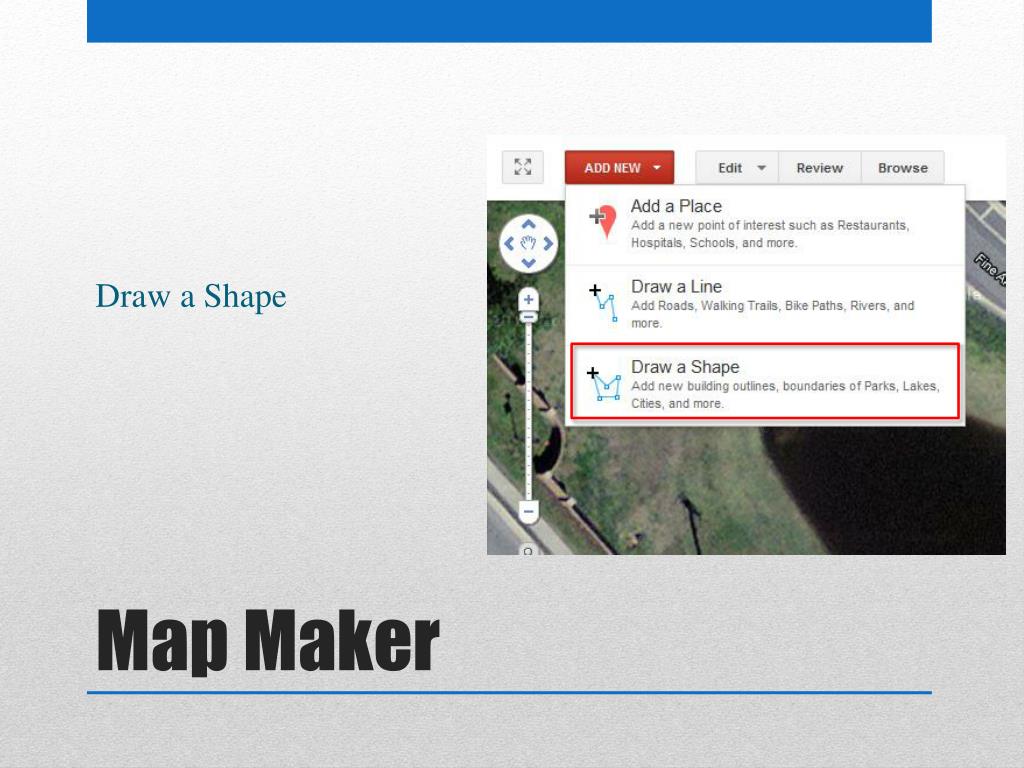The width and height of the screenshot is (1024, 768).
Task: Select Add a Place menu entry
Action: [765, 225]
